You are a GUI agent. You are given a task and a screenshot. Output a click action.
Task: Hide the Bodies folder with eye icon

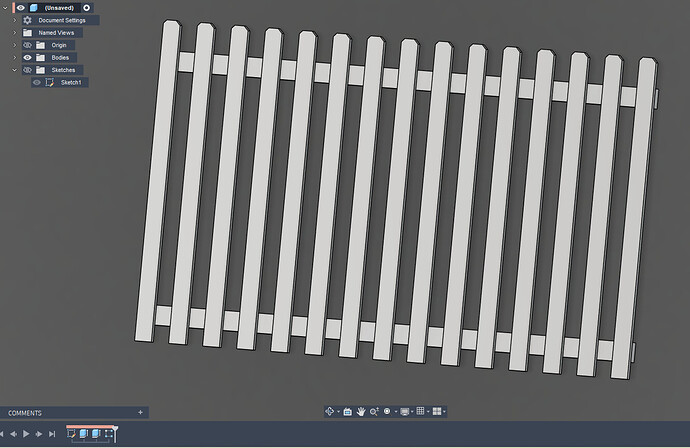(x=27, y=57)
